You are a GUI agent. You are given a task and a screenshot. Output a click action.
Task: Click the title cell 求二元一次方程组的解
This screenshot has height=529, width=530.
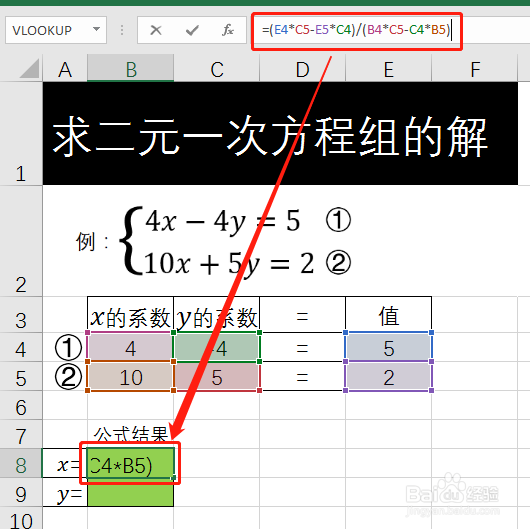coord(280,134)
